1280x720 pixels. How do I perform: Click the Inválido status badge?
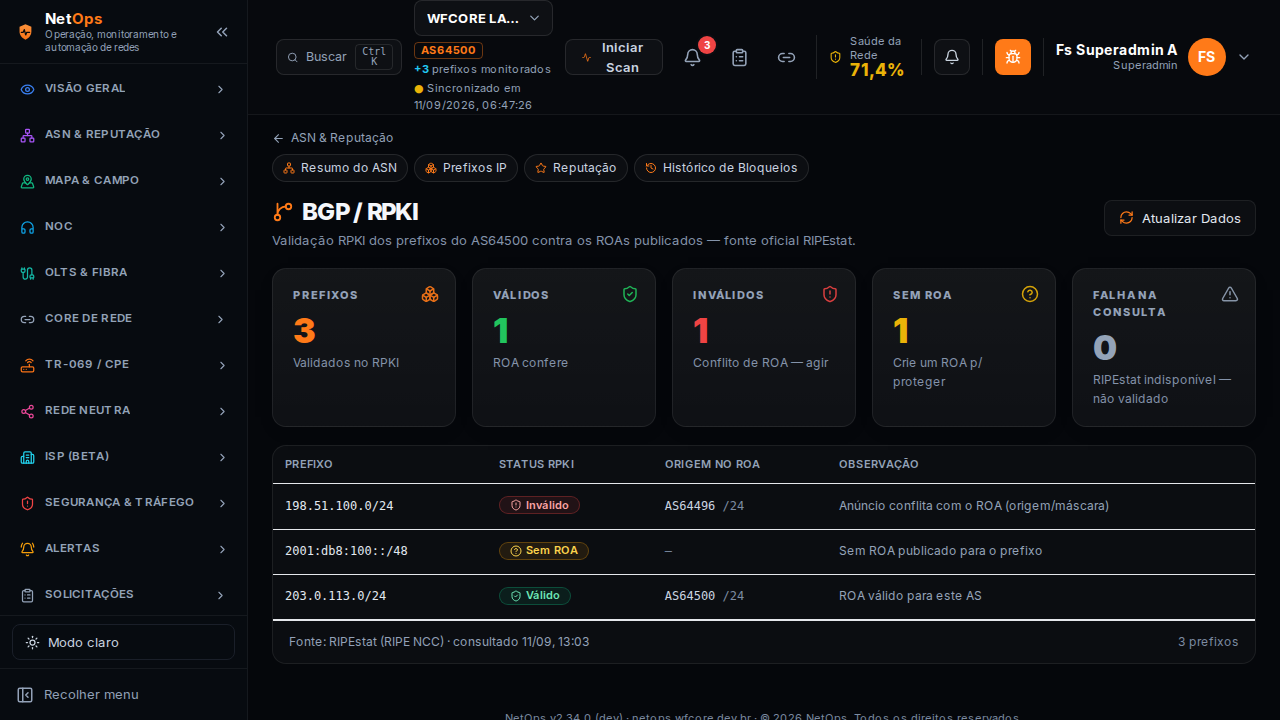(539, 505)
